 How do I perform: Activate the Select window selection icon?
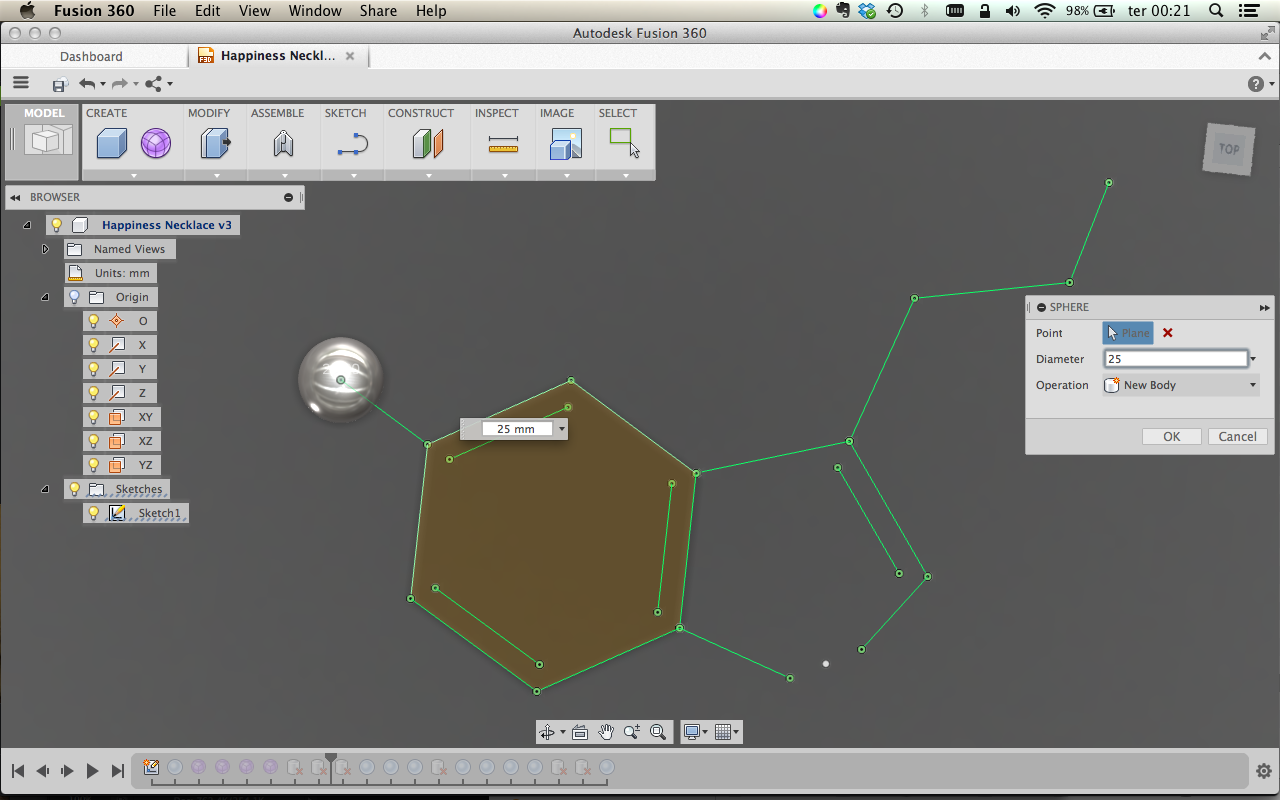point(625,144)
